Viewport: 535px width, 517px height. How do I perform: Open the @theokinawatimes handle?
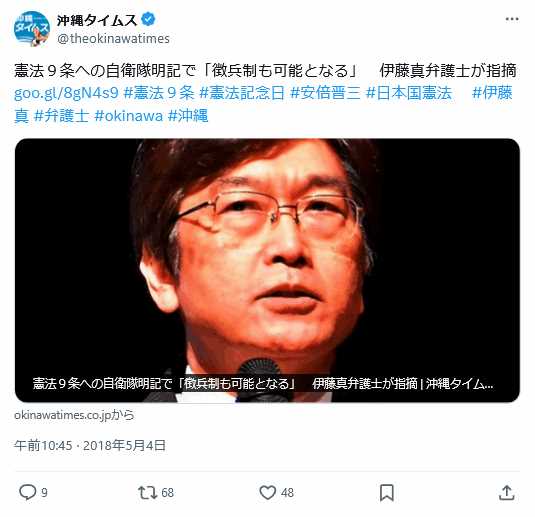click(113, 39)
